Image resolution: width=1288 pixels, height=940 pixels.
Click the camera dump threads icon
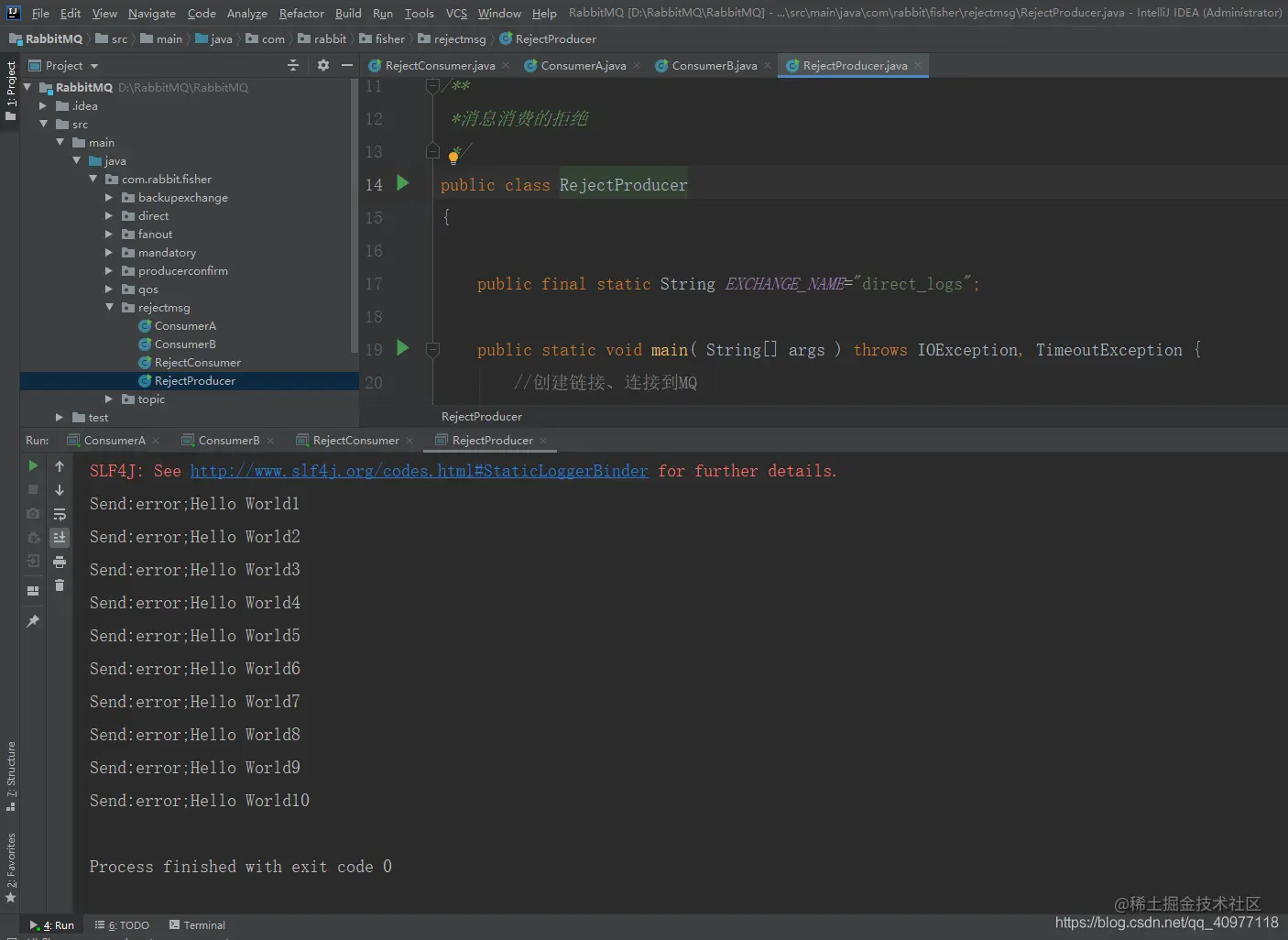(x=33, y=514)
